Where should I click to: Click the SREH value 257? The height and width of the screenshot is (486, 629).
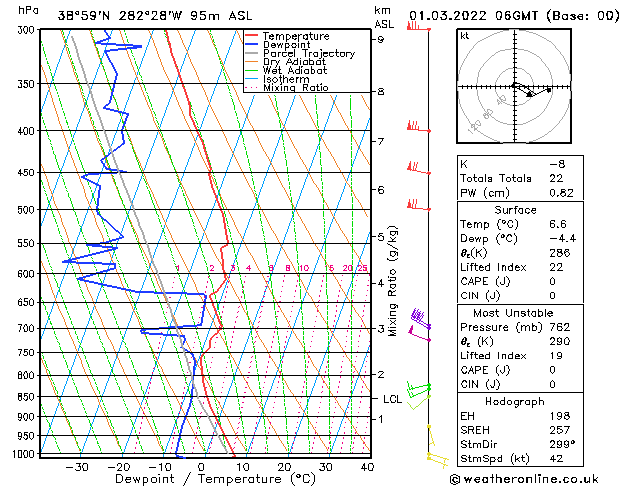click(x=560, y=430)
